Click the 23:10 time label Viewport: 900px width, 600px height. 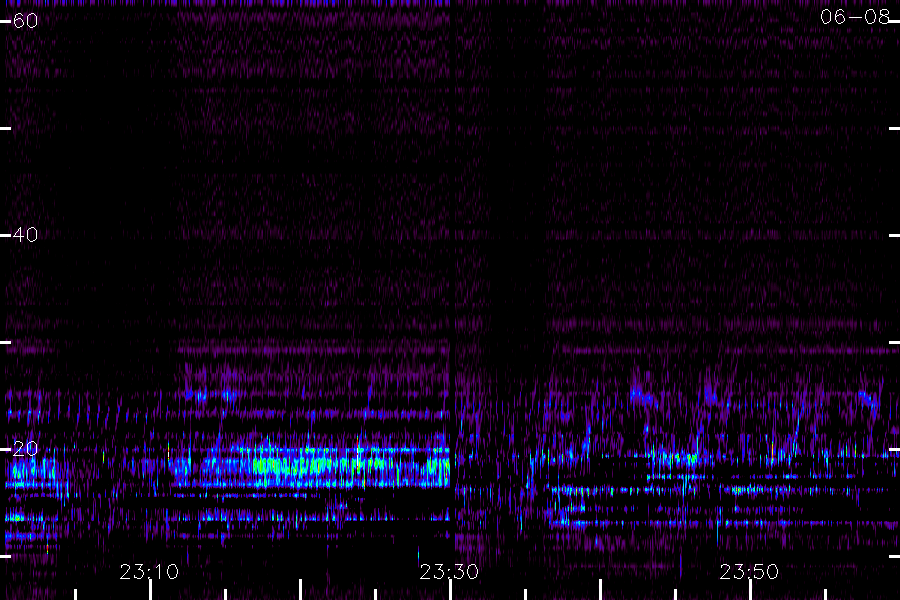(149, 572)
